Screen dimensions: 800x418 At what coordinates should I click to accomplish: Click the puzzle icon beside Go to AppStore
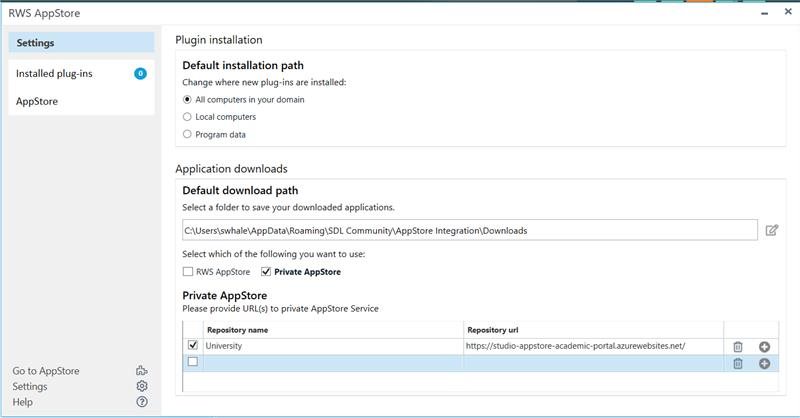pos(142,371)
